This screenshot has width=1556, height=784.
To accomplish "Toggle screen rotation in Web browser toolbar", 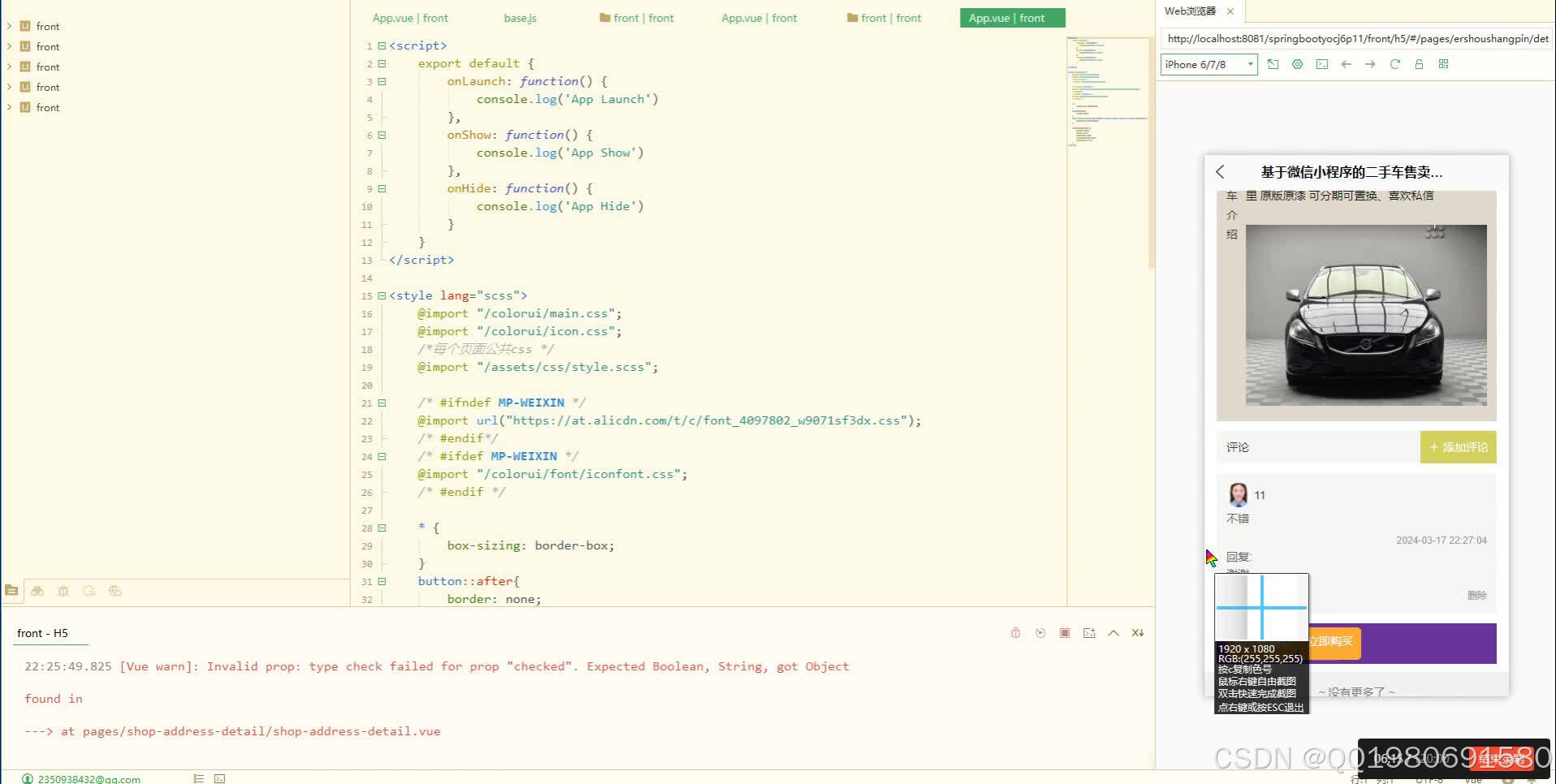I will pos(1273,64).
